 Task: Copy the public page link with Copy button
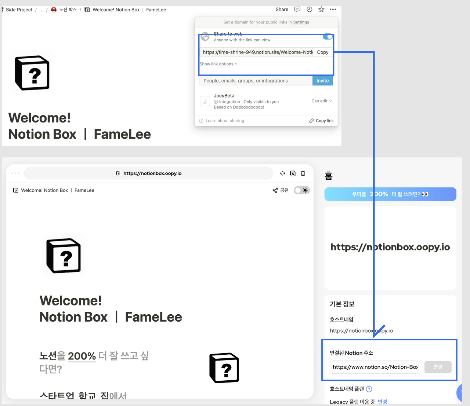click(322, 52)
